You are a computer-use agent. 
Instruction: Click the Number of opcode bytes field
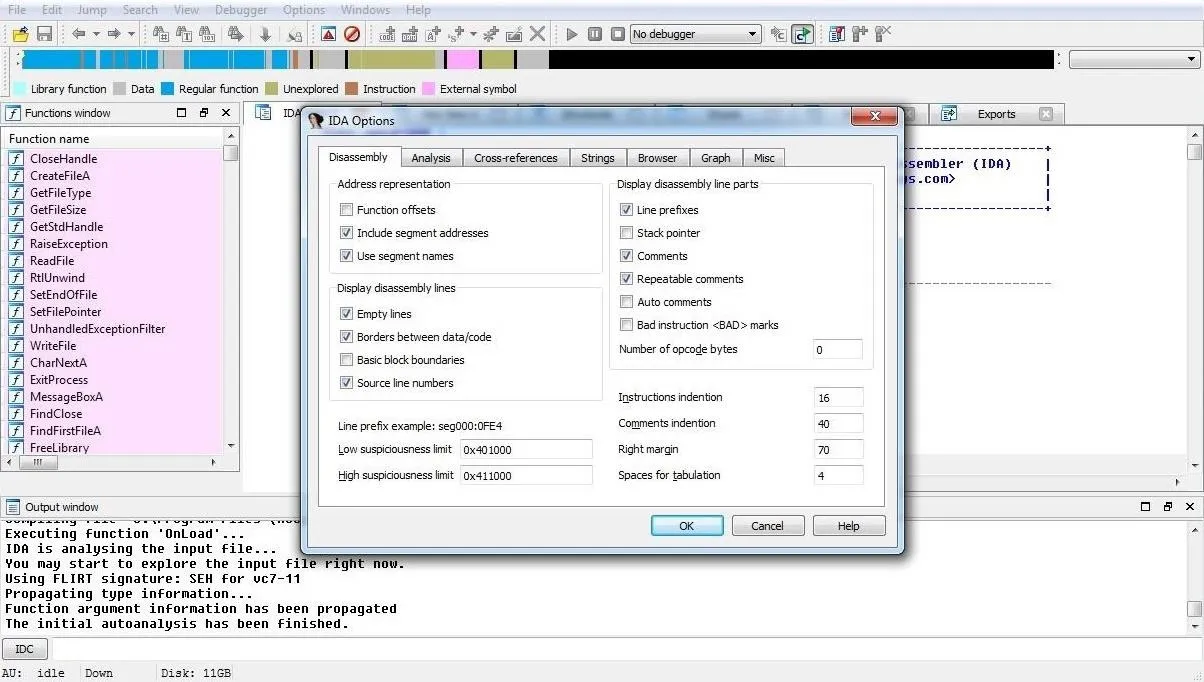(x=837, y=350)
